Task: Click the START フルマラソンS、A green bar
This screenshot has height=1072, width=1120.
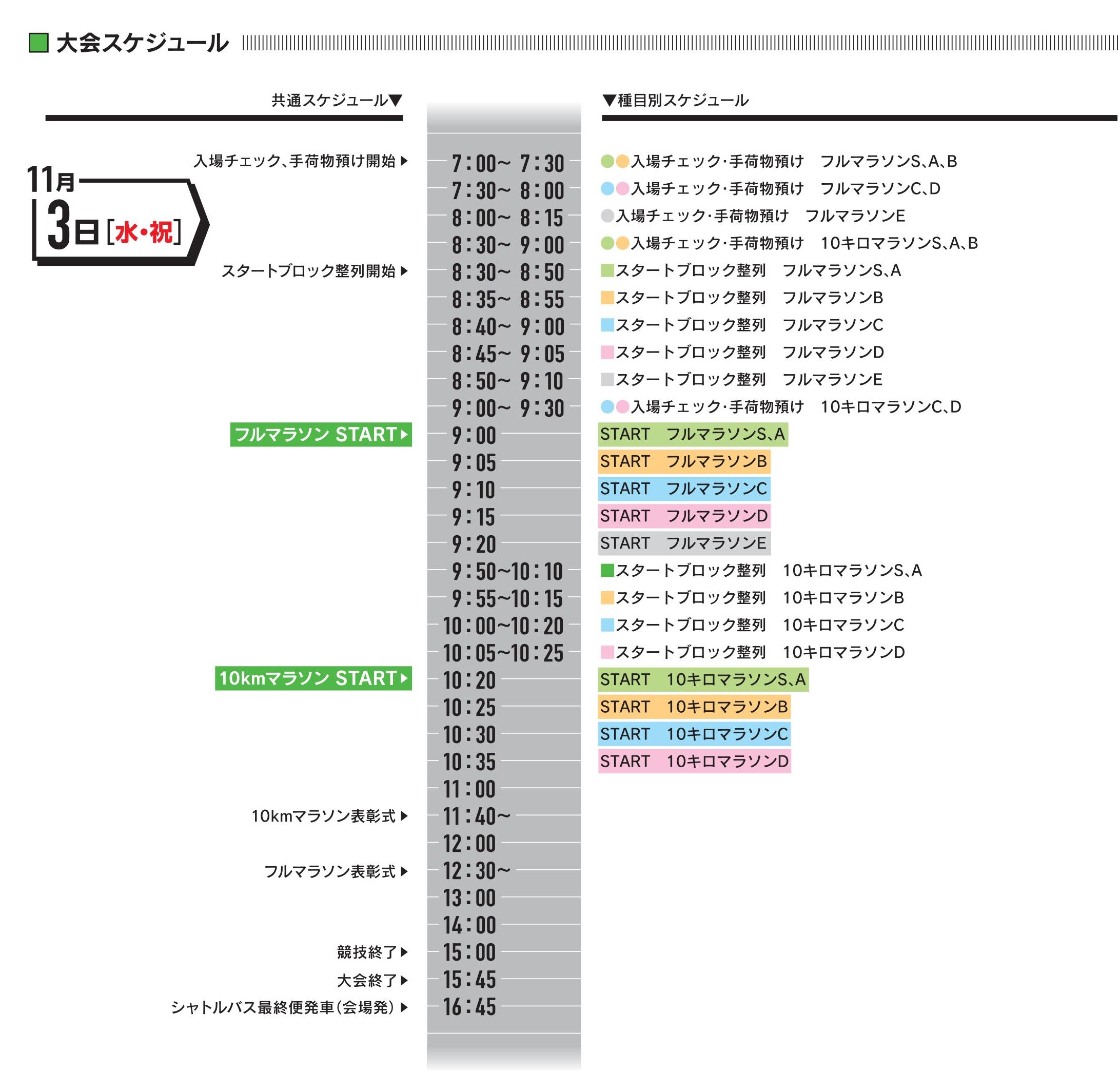Action: [x=693, y=435]
